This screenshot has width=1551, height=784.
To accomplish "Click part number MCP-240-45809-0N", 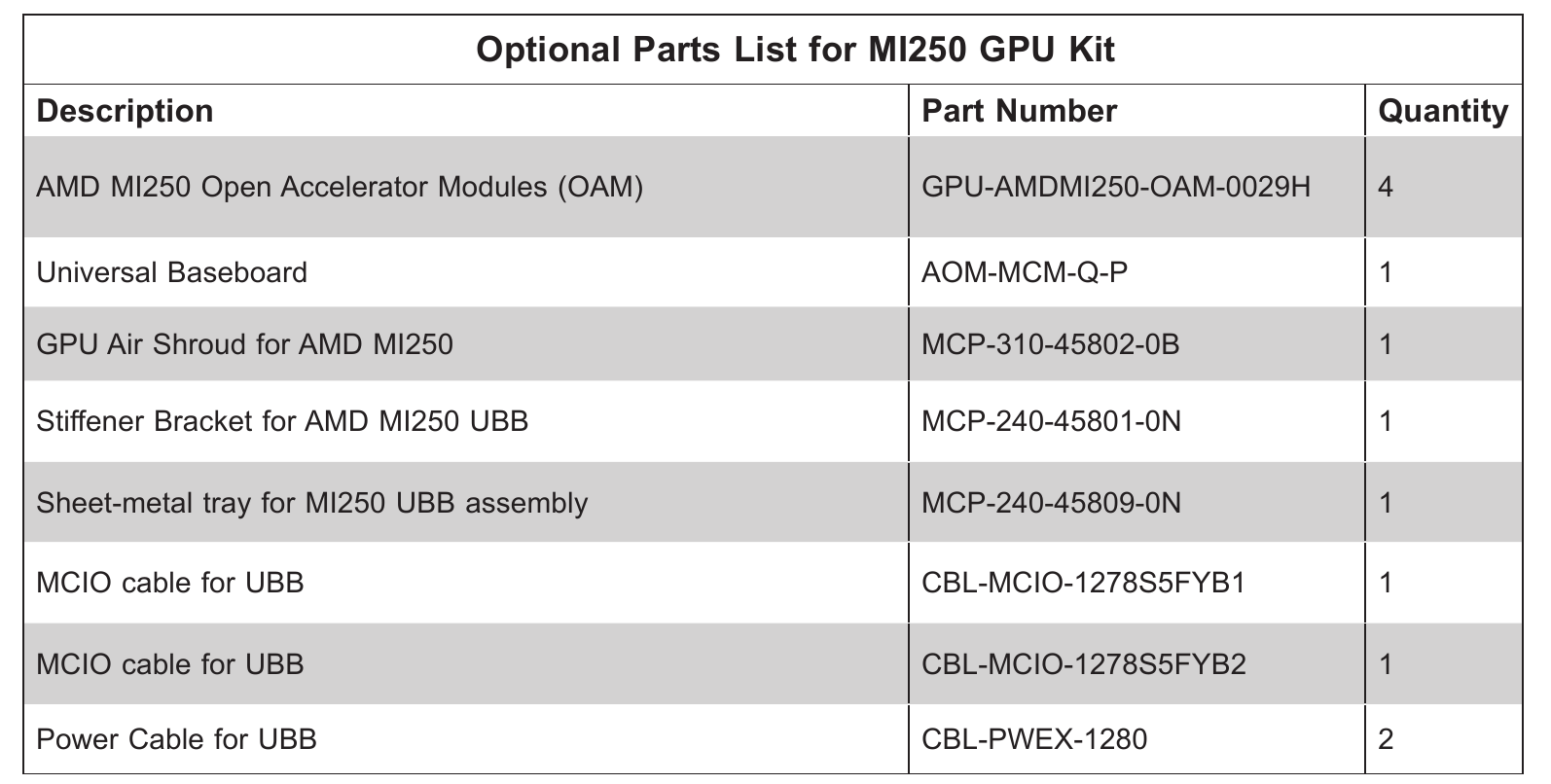I will (1051, 503).
